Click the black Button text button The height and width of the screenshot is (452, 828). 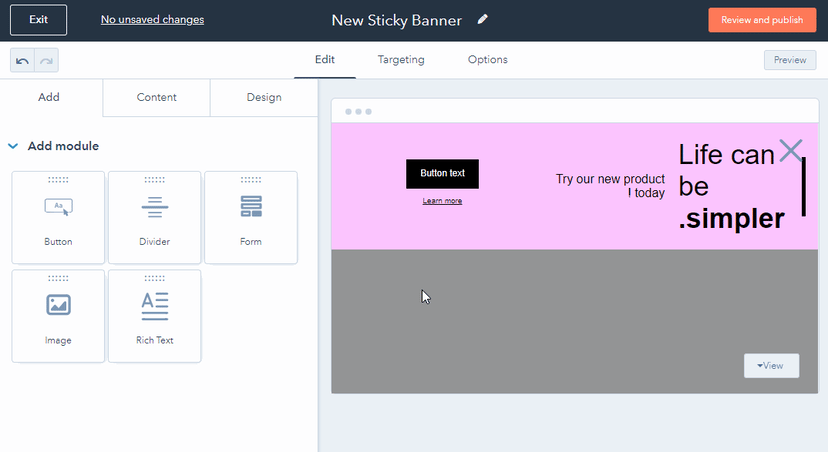[443, 174]
